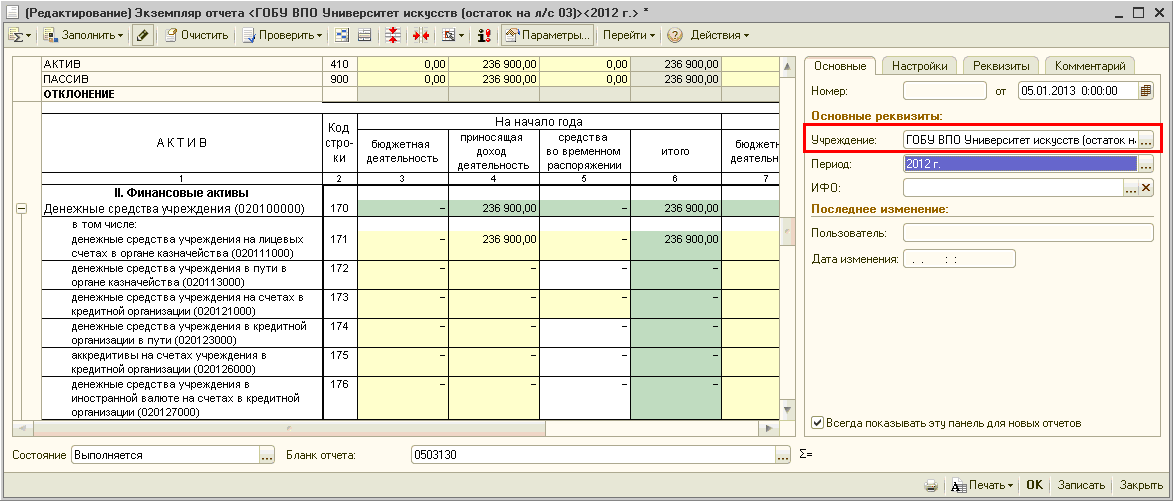Screen dimensions: 1173x501
Task: Click the printer icon in the bottom bar
Action: [x=930, y=485]
